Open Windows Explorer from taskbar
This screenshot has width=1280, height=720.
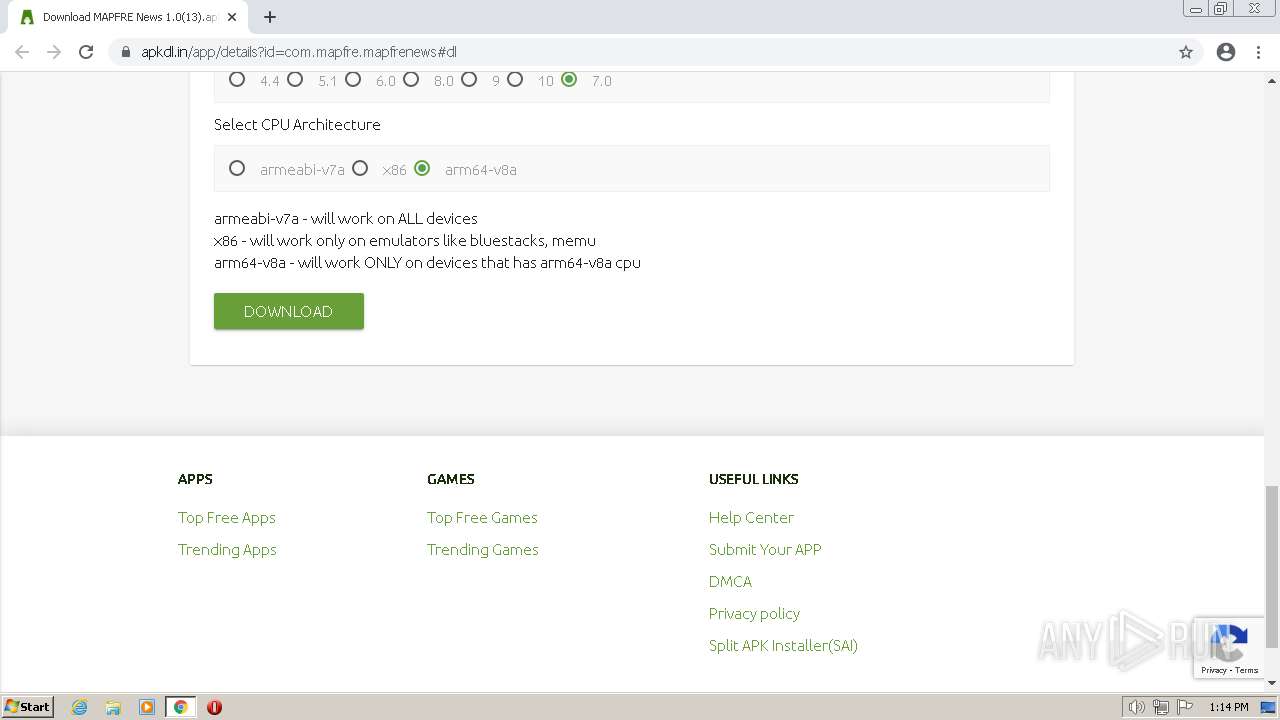pyautogui.click(x=113, y=707)
